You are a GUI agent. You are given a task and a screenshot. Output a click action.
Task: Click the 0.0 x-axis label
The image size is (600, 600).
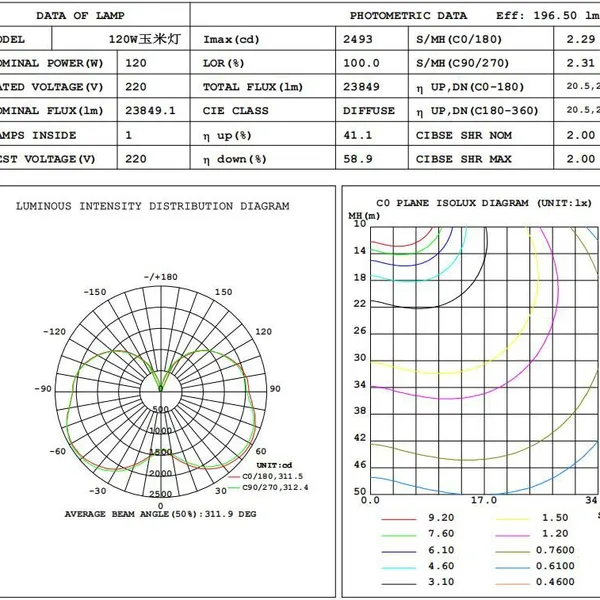tap(370, 500)
